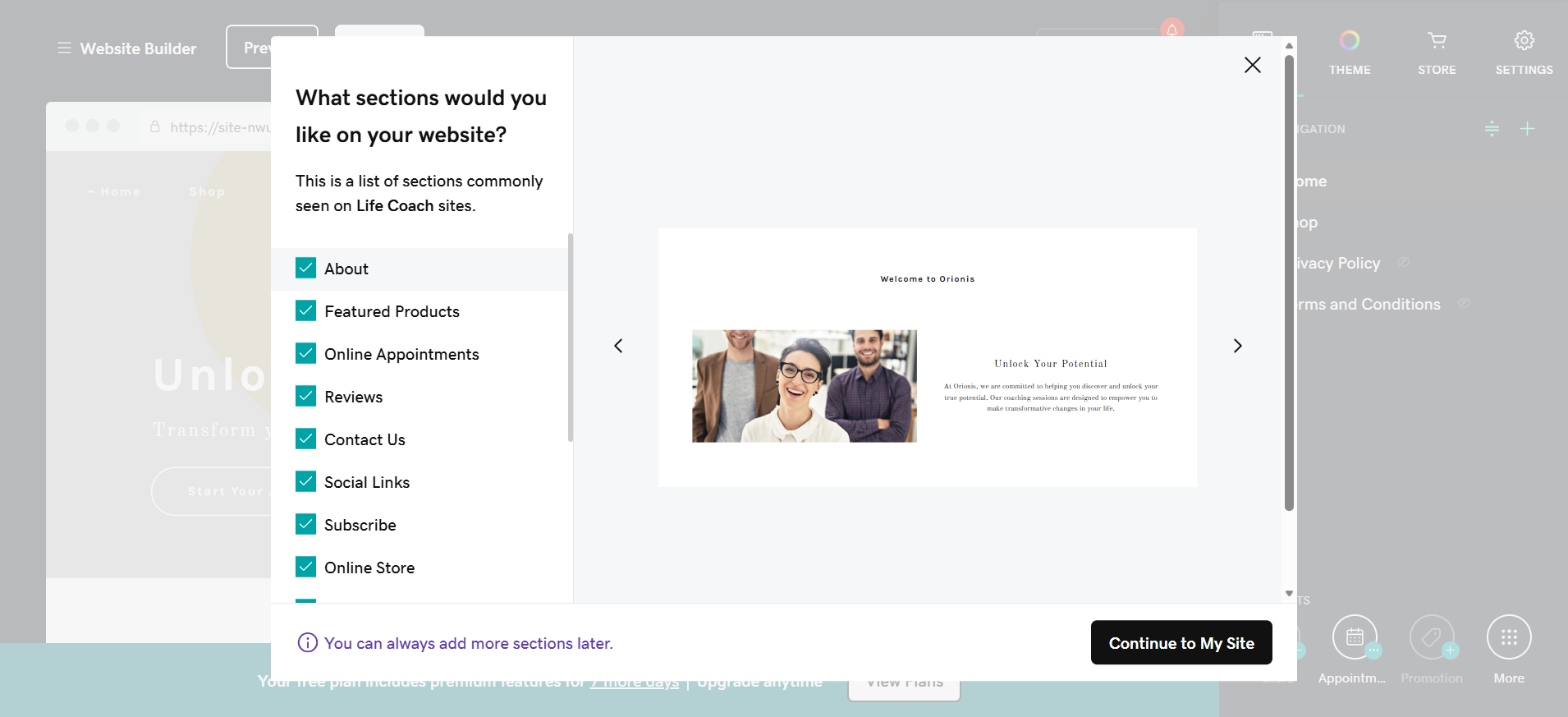
Task: Close the sections dialog with the X
Action: pos(1252,65)
